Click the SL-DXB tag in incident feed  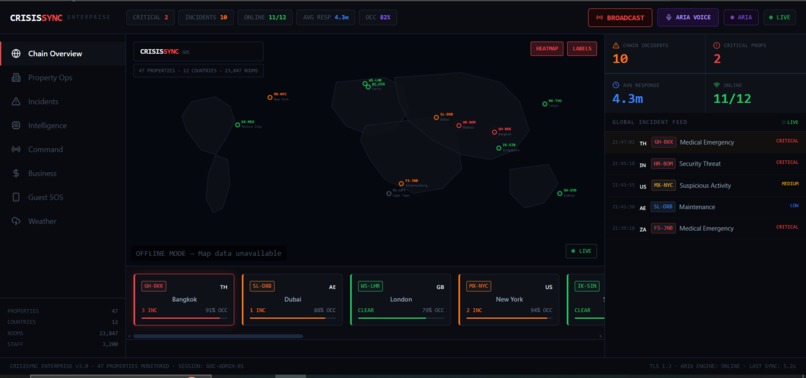click(663, 207)
